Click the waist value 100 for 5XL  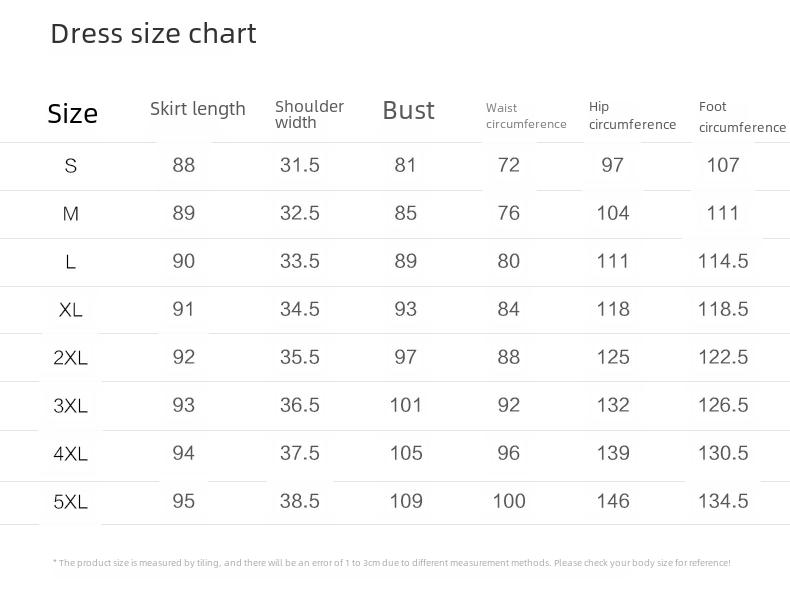(x=509, y=501)
